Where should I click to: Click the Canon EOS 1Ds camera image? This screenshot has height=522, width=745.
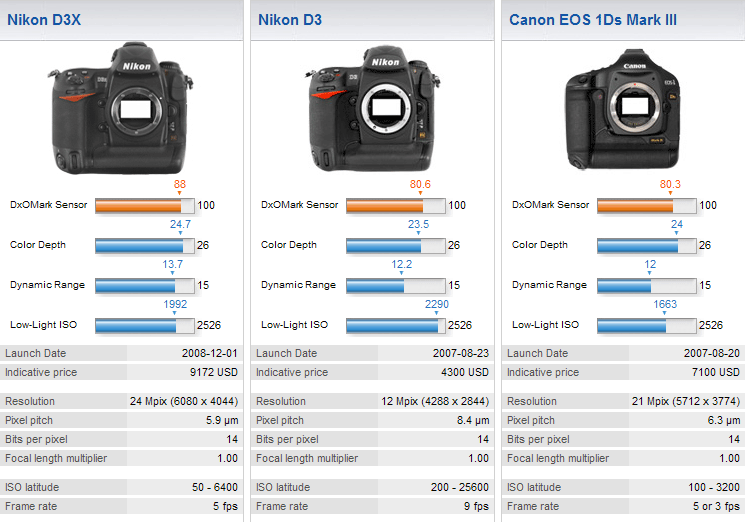(623, 109)
